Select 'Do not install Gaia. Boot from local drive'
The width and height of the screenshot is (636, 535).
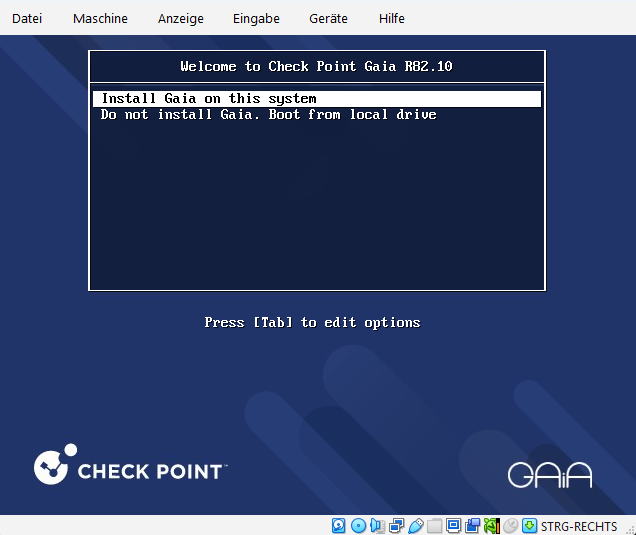[268, 115]
